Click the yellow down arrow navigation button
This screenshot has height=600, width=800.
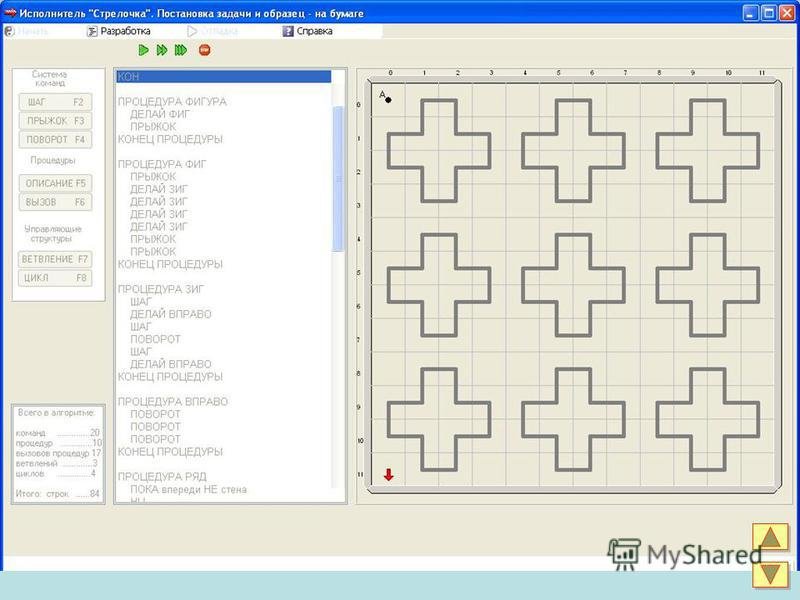tap(771, 574)
